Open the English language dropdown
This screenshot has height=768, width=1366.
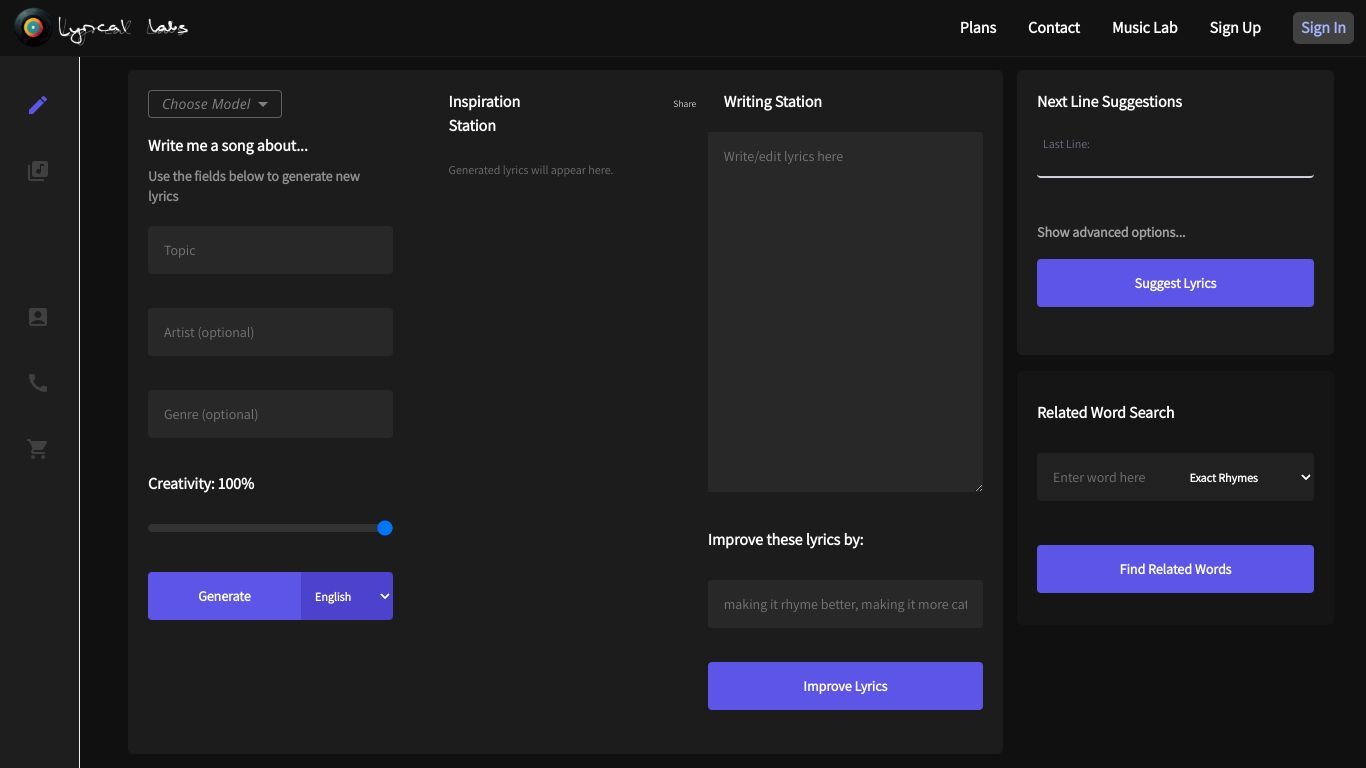pyautogui.click(x=347, y=596)
